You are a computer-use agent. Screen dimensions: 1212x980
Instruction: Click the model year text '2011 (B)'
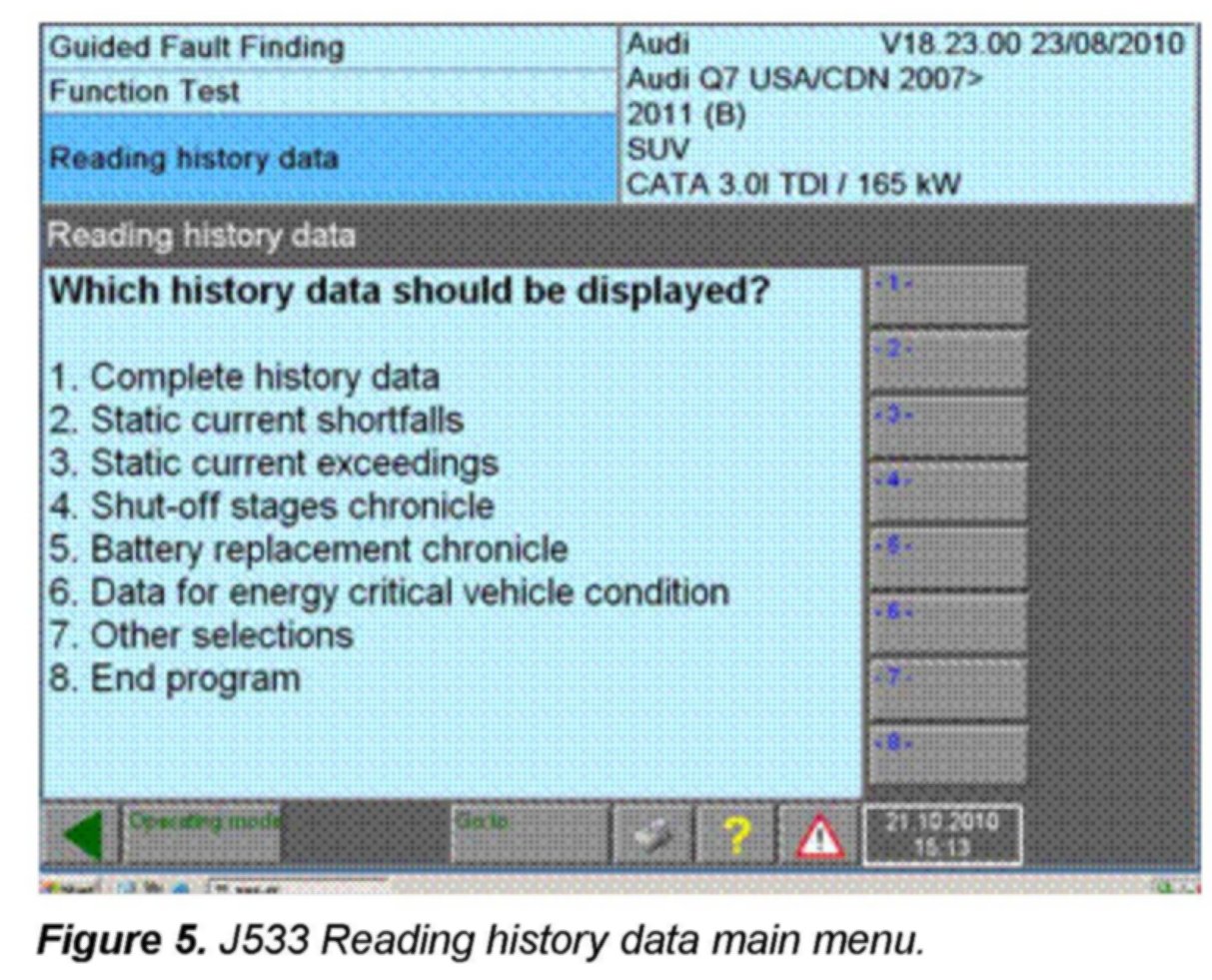pos(686,115)
